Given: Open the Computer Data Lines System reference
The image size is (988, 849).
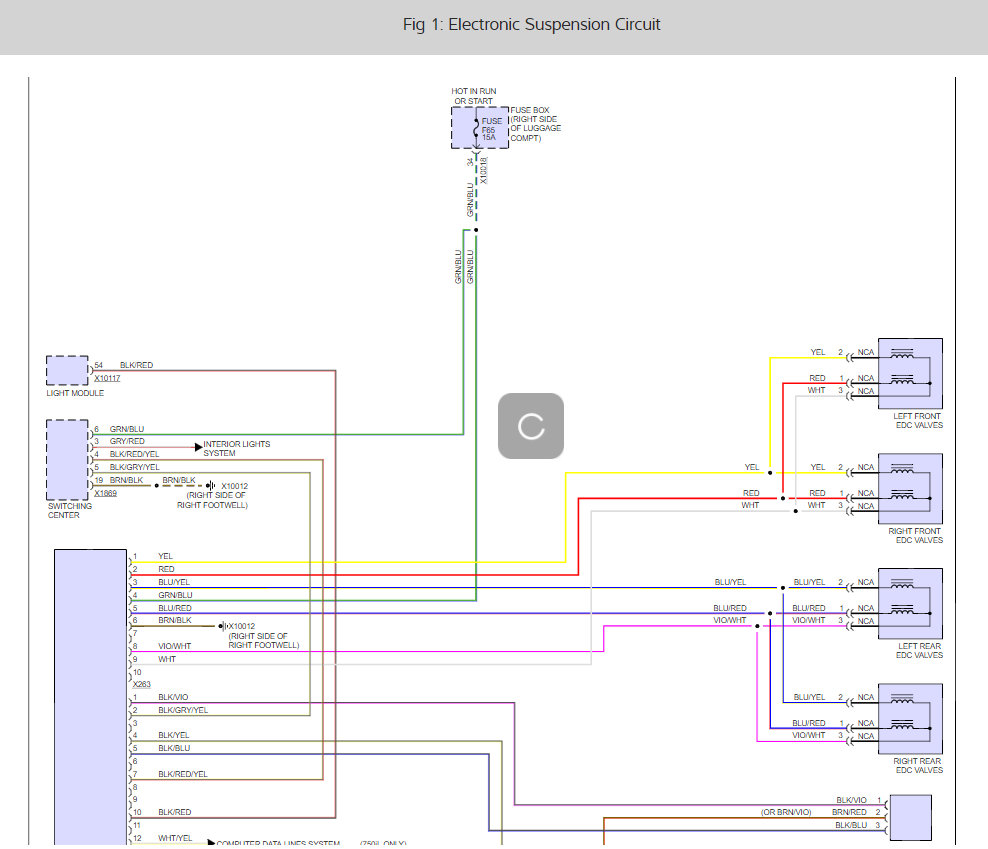Looking at the screenshot, I should [x=278, y=843].
